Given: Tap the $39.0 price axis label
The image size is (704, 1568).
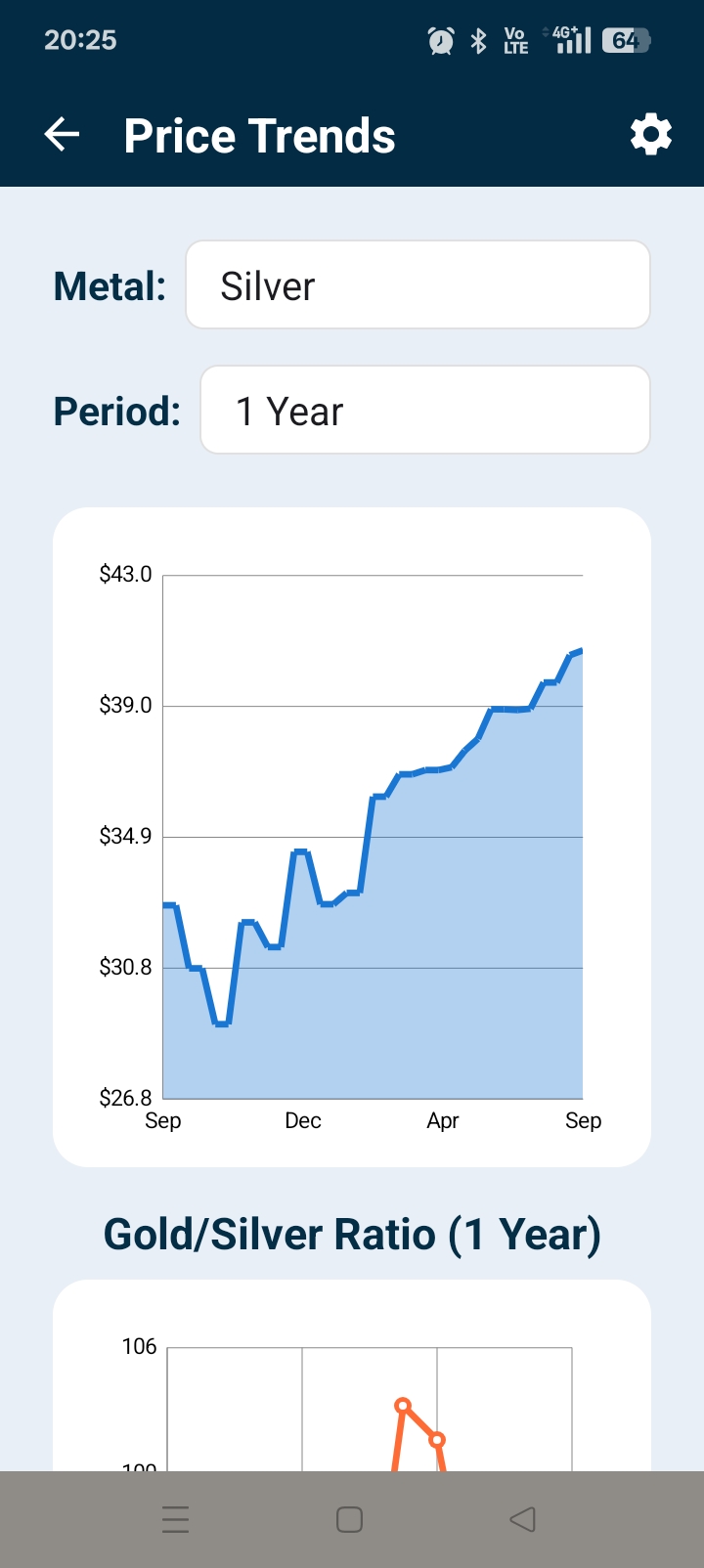Looking at the screenshot, I should pyautogui.click(x=125, y=706).
